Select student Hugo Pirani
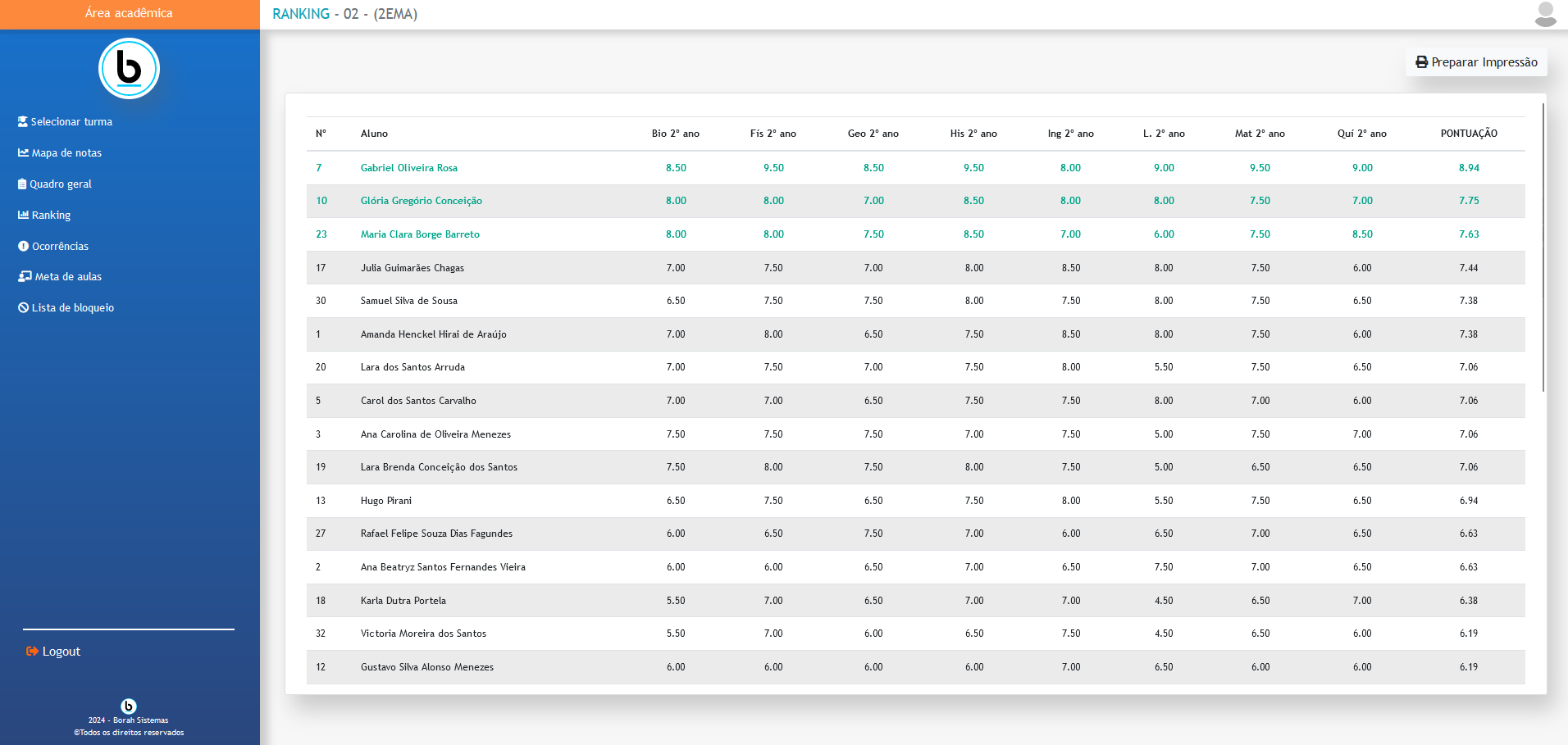 [x=386, y=501]
